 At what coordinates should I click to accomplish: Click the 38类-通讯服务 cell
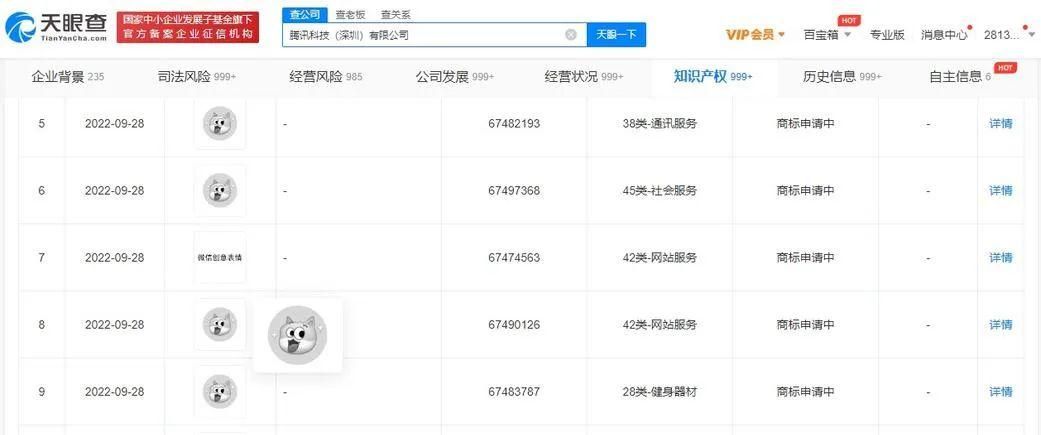coord(659,124)
